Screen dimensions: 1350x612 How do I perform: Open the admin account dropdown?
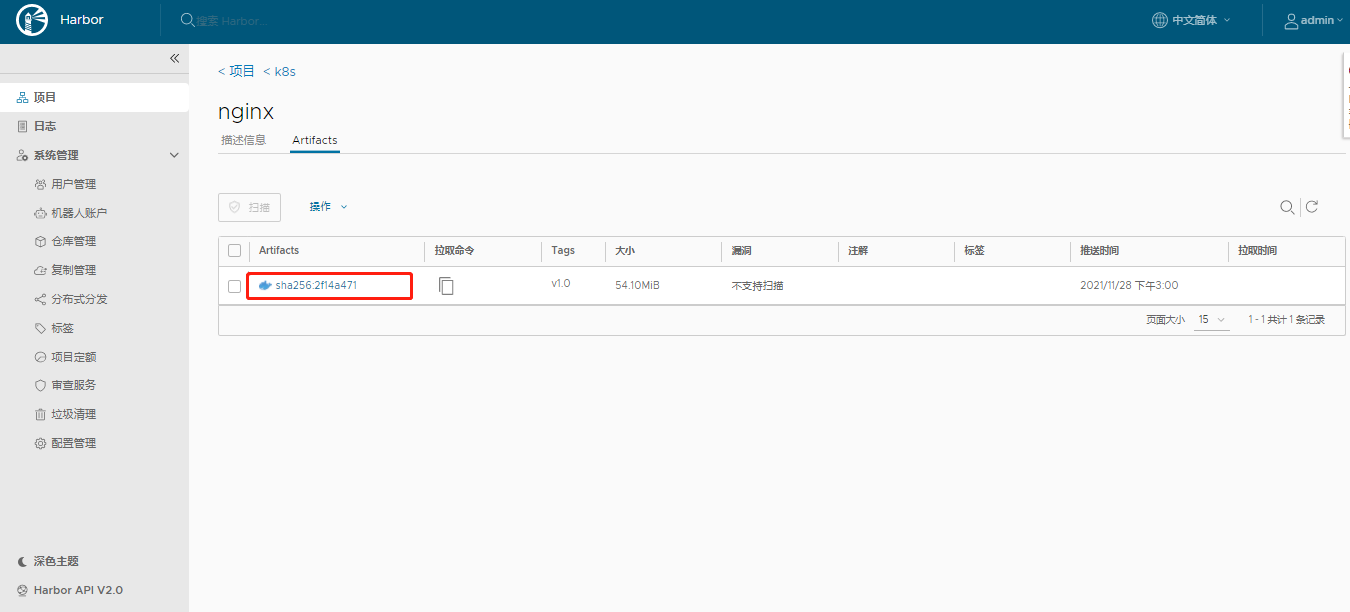tap(1312, 20)
